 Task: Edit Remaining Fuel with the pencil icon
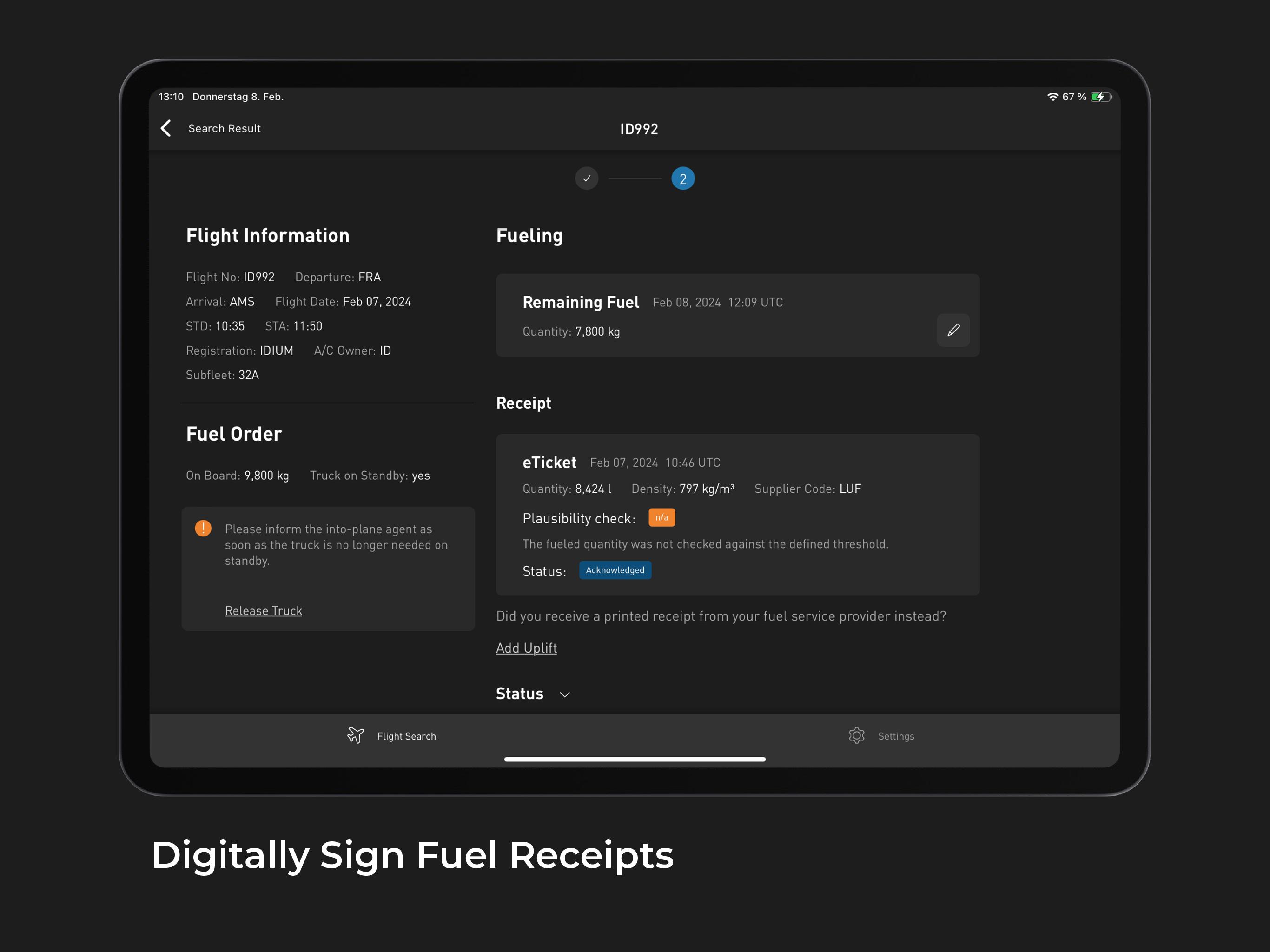[x=953, y=330]
